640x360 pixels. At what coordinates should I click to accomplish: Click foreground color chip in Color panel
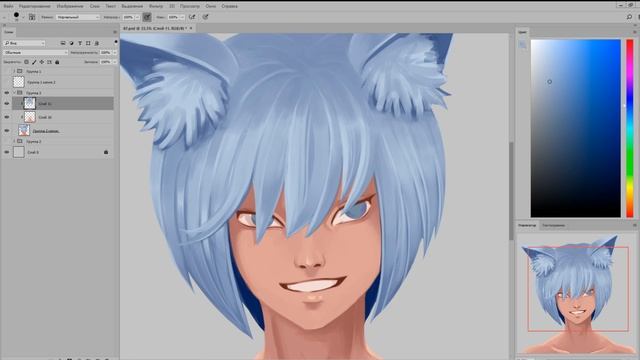[x=522, y=44]
